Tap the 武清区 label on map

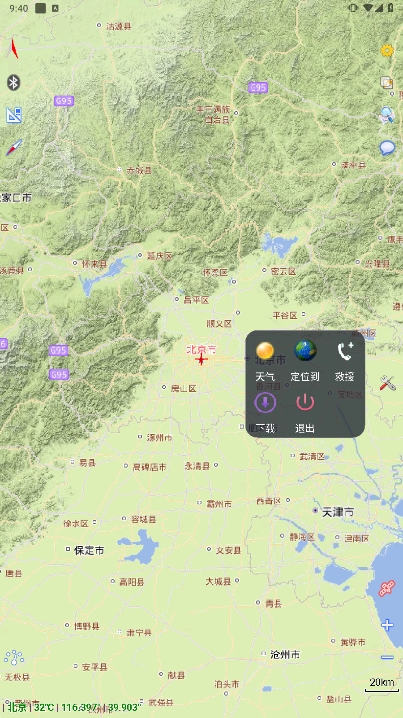coord(312,457)
